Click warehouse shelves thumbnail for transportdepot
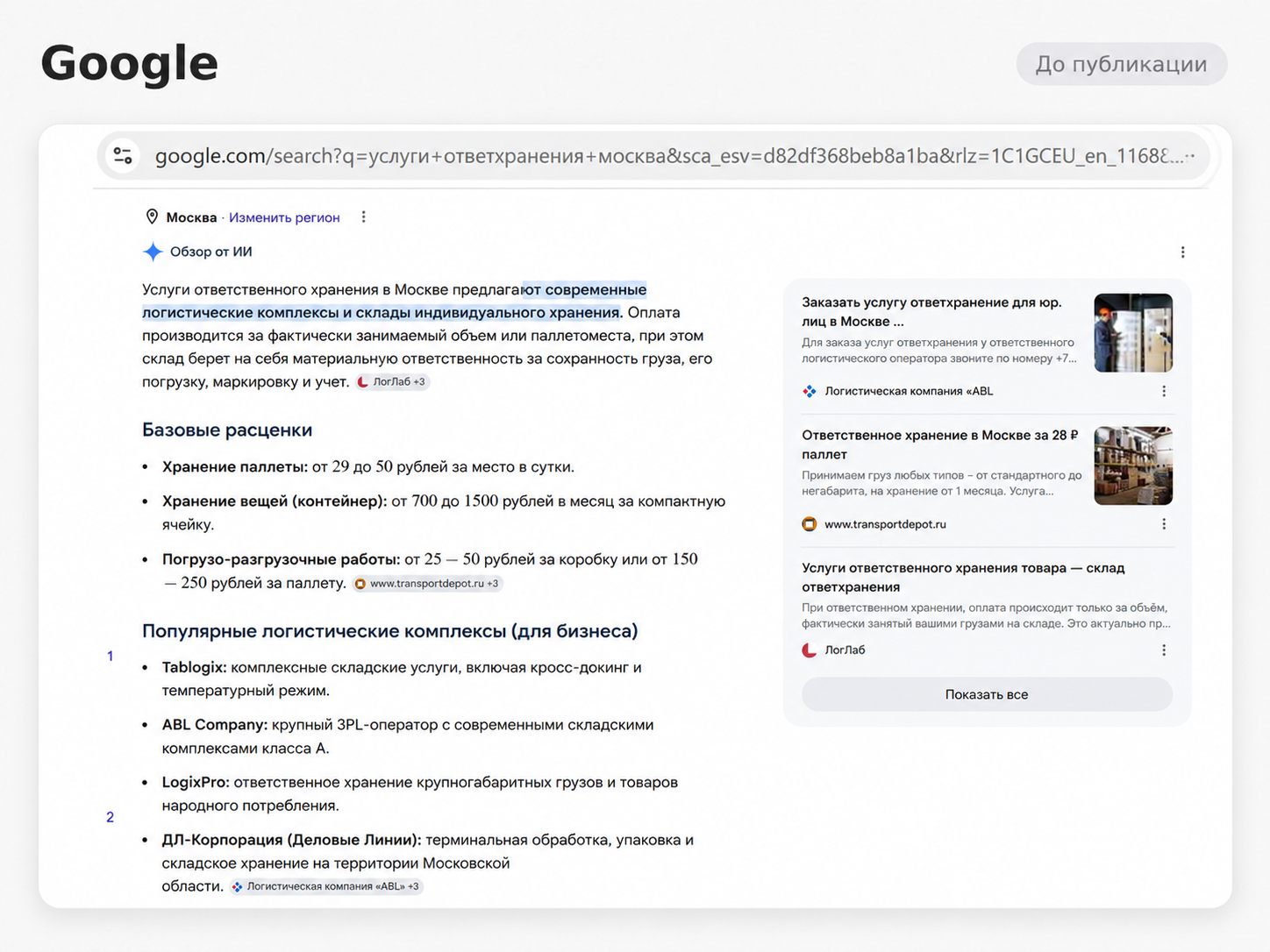Screen dimensions: 1270x952 1133,465
